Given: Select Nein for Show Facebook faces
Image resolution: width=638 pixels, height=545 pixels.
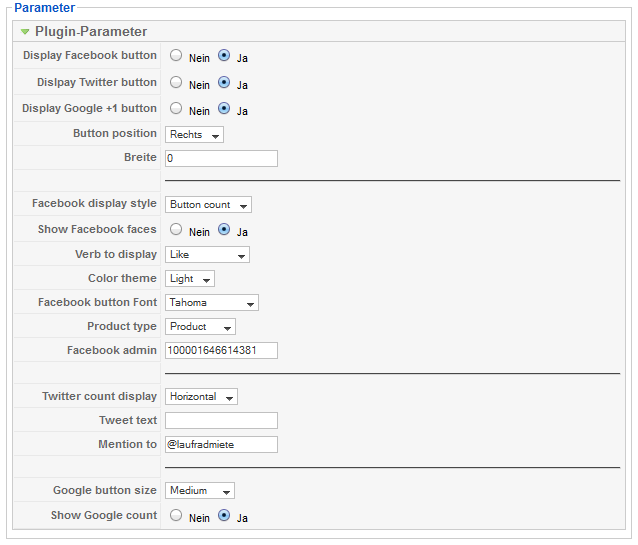Looking at the screenshot, I should (x=176, y=229).
